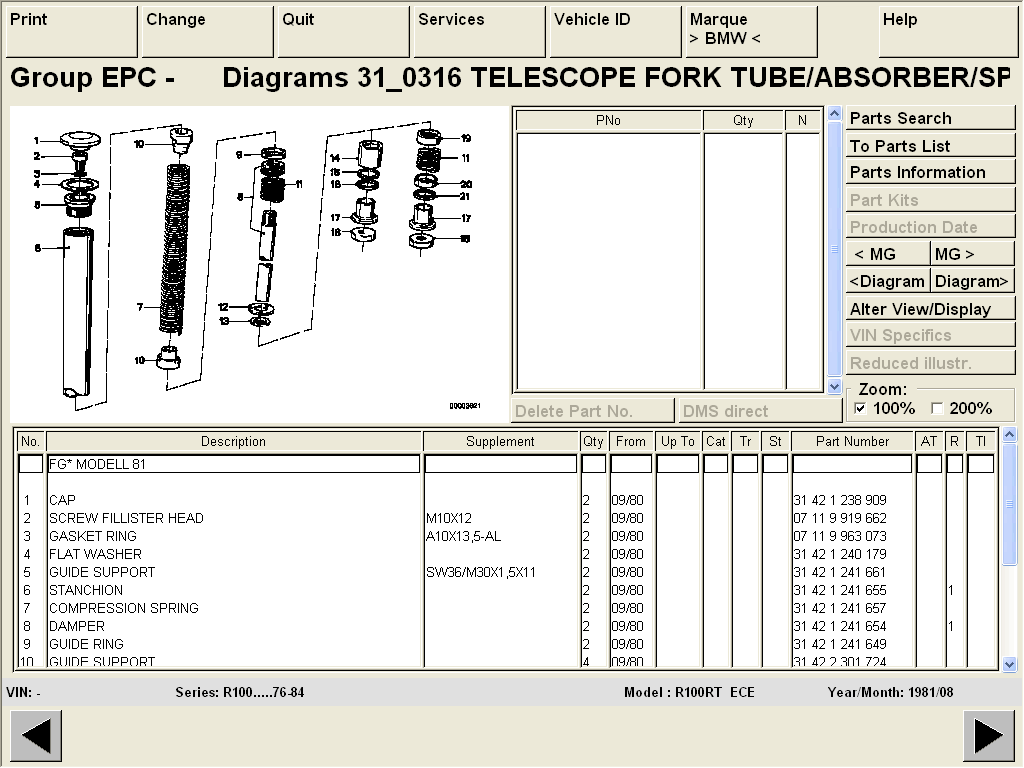Click the From column header
Viewport: 1024px width, 768px height.
click(630, 441)
